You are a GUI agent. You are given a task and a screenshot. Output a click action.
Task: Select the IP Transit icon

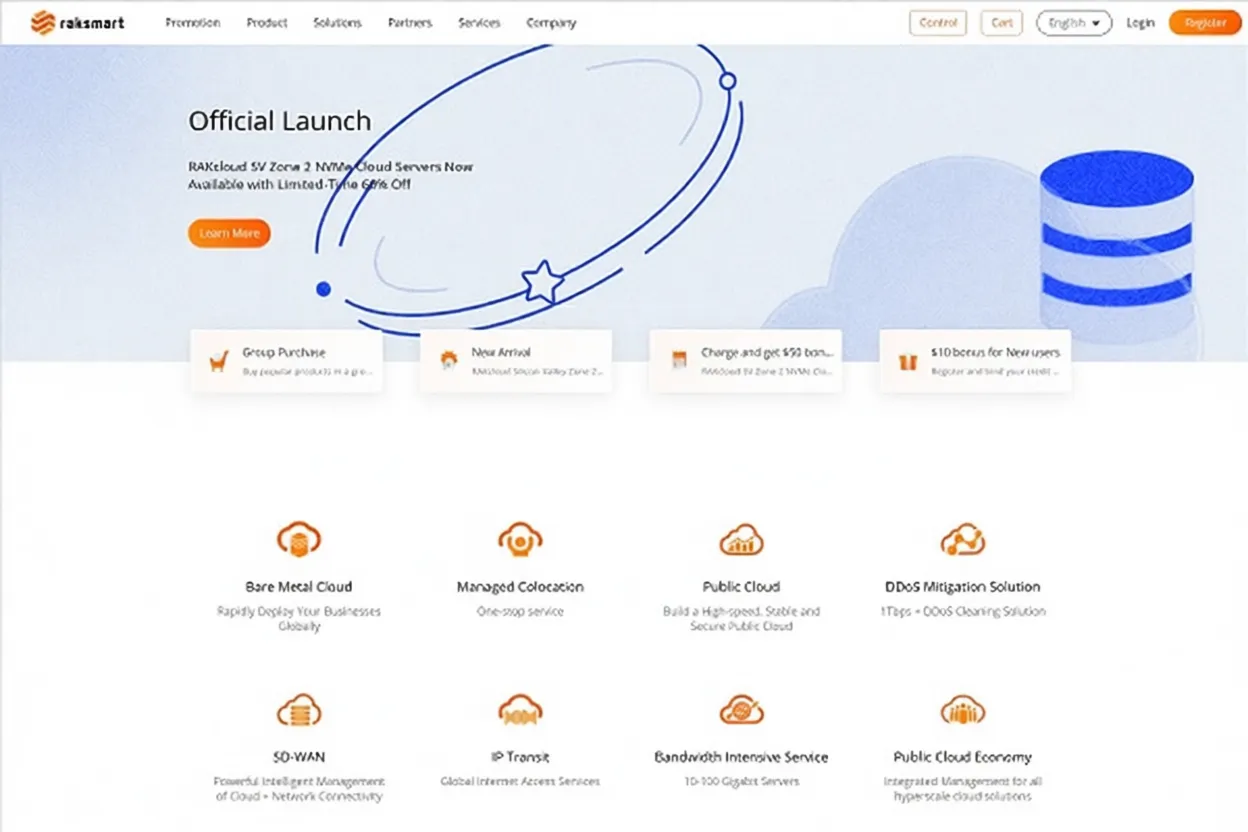520,711
